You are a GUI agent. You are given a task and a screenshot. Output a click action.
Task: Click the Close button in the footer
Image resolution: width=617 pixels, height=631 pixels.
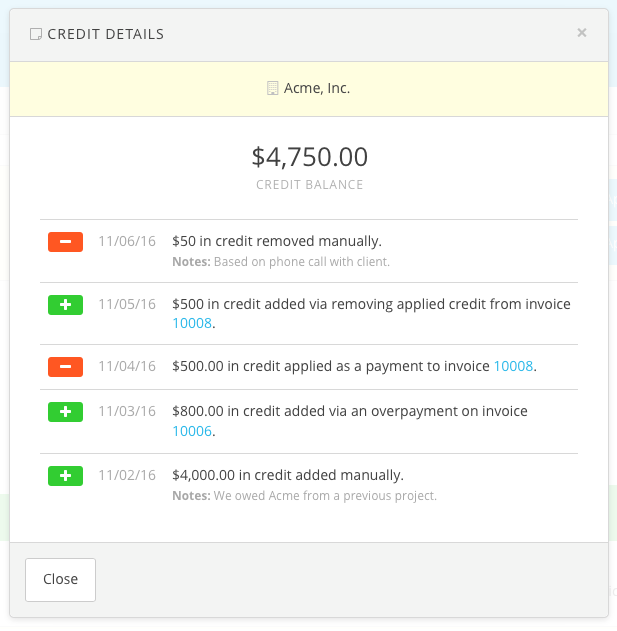60,579
